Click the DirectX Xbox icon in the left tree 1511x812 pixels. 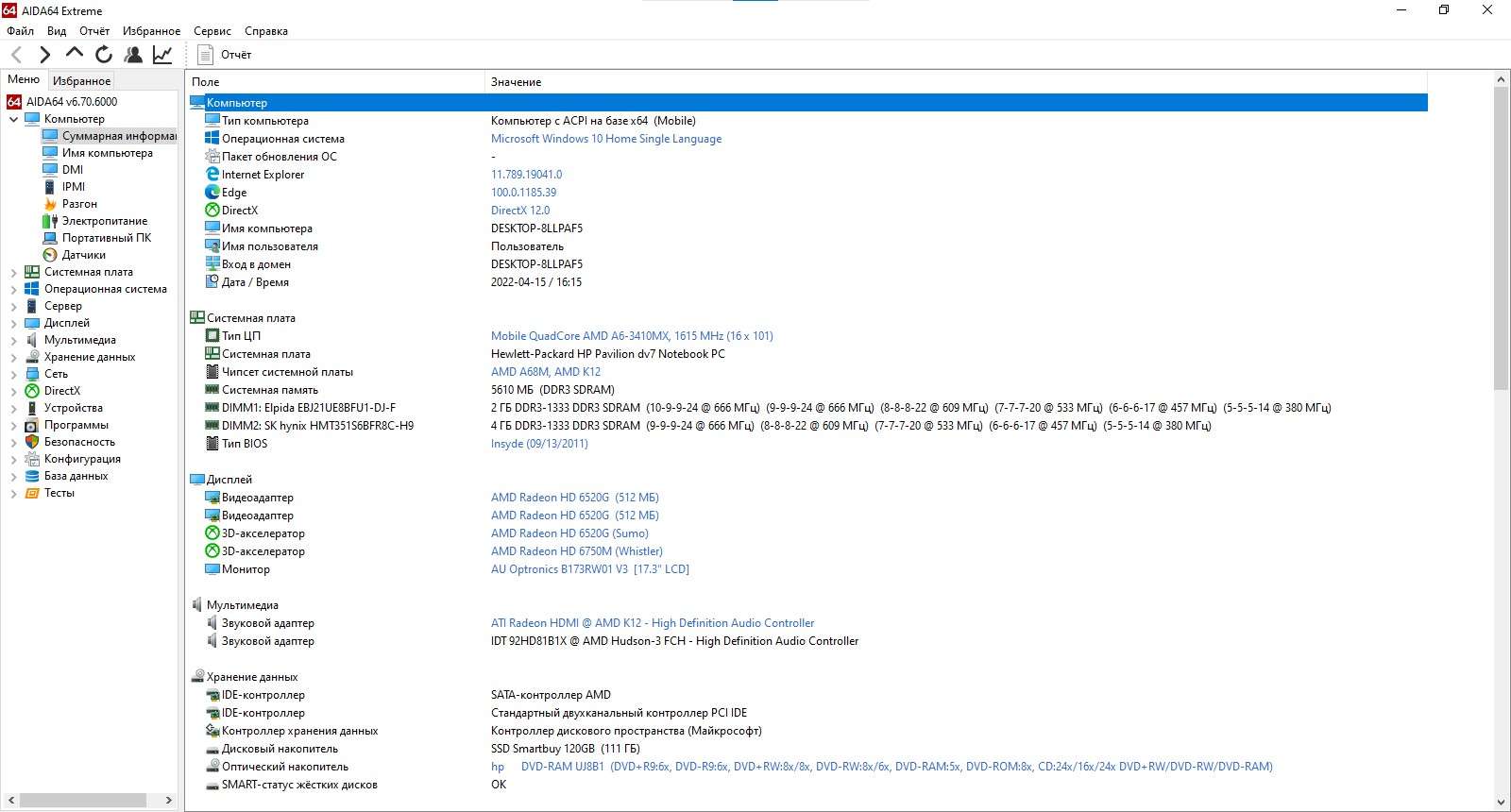tap(32, 391)
